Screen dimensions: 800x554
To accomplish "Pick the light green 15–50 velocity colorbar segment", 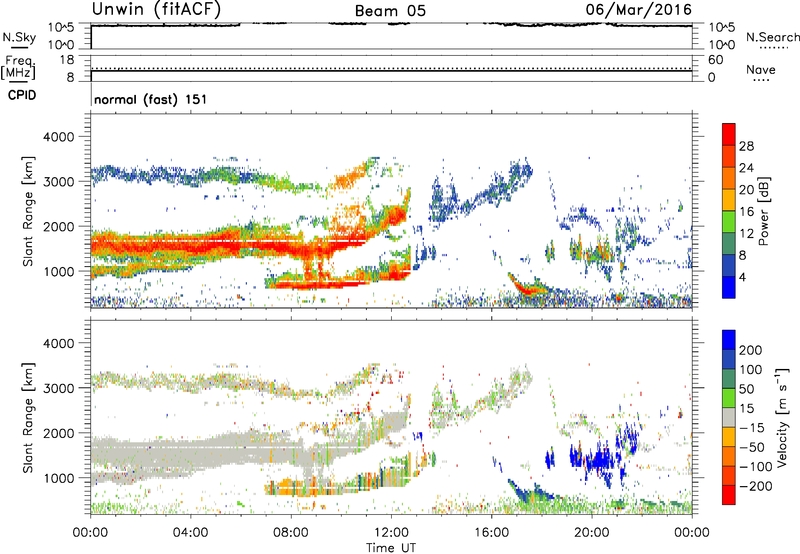I will (729, 399).
